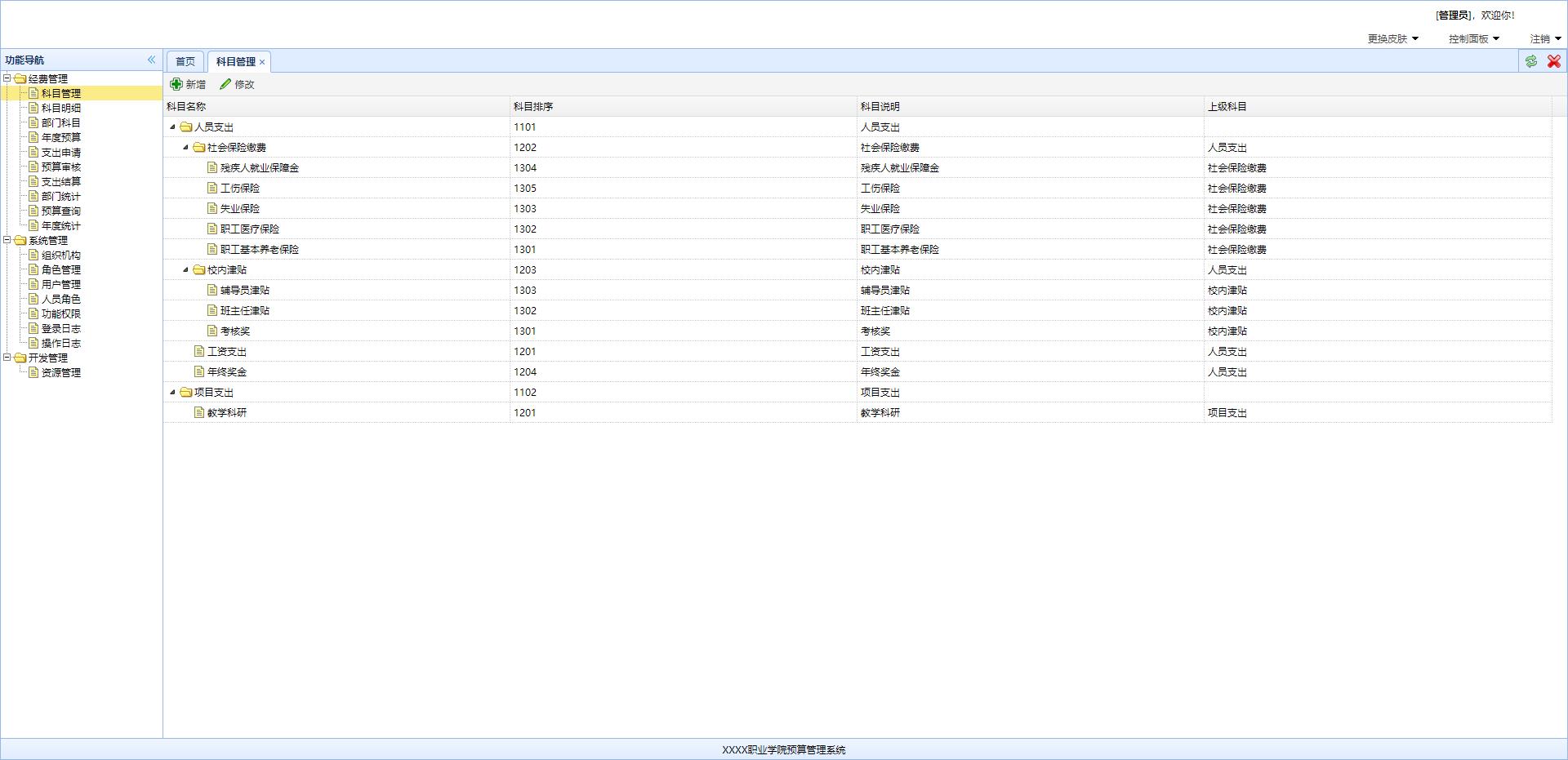Click the folder icon of 项目支出 row
Viewport: 1568px width, 760px height.
[x=186, y=393]
